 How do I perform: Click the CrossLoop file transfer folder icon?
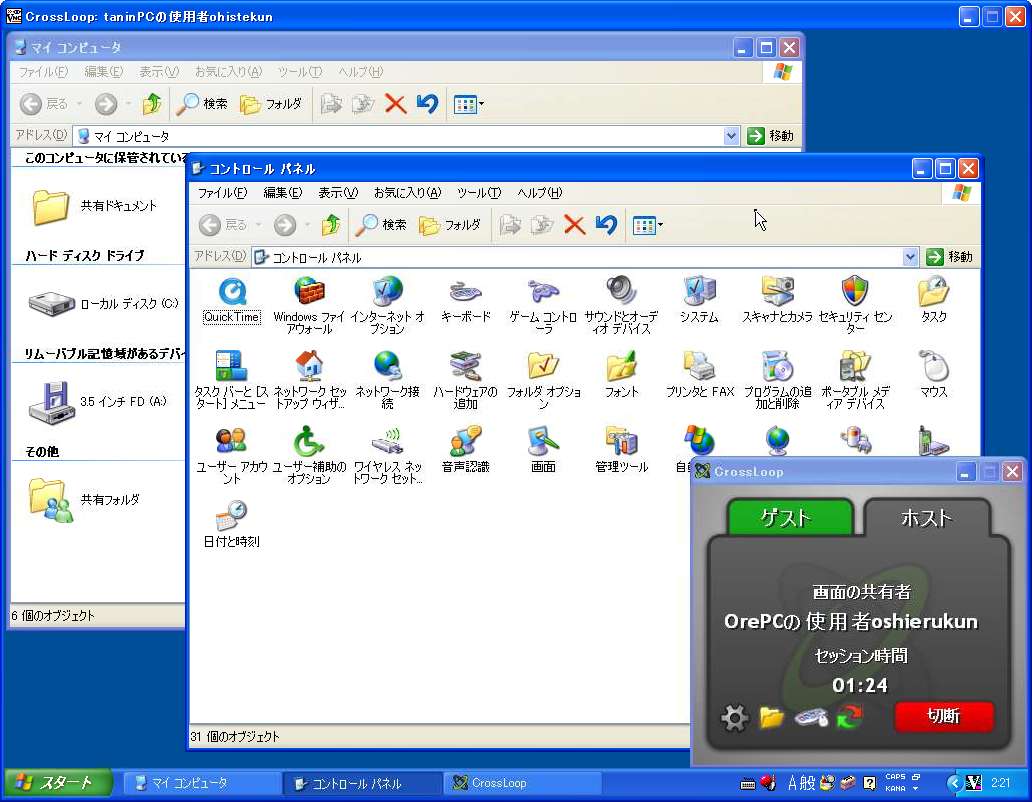(771, 717)
